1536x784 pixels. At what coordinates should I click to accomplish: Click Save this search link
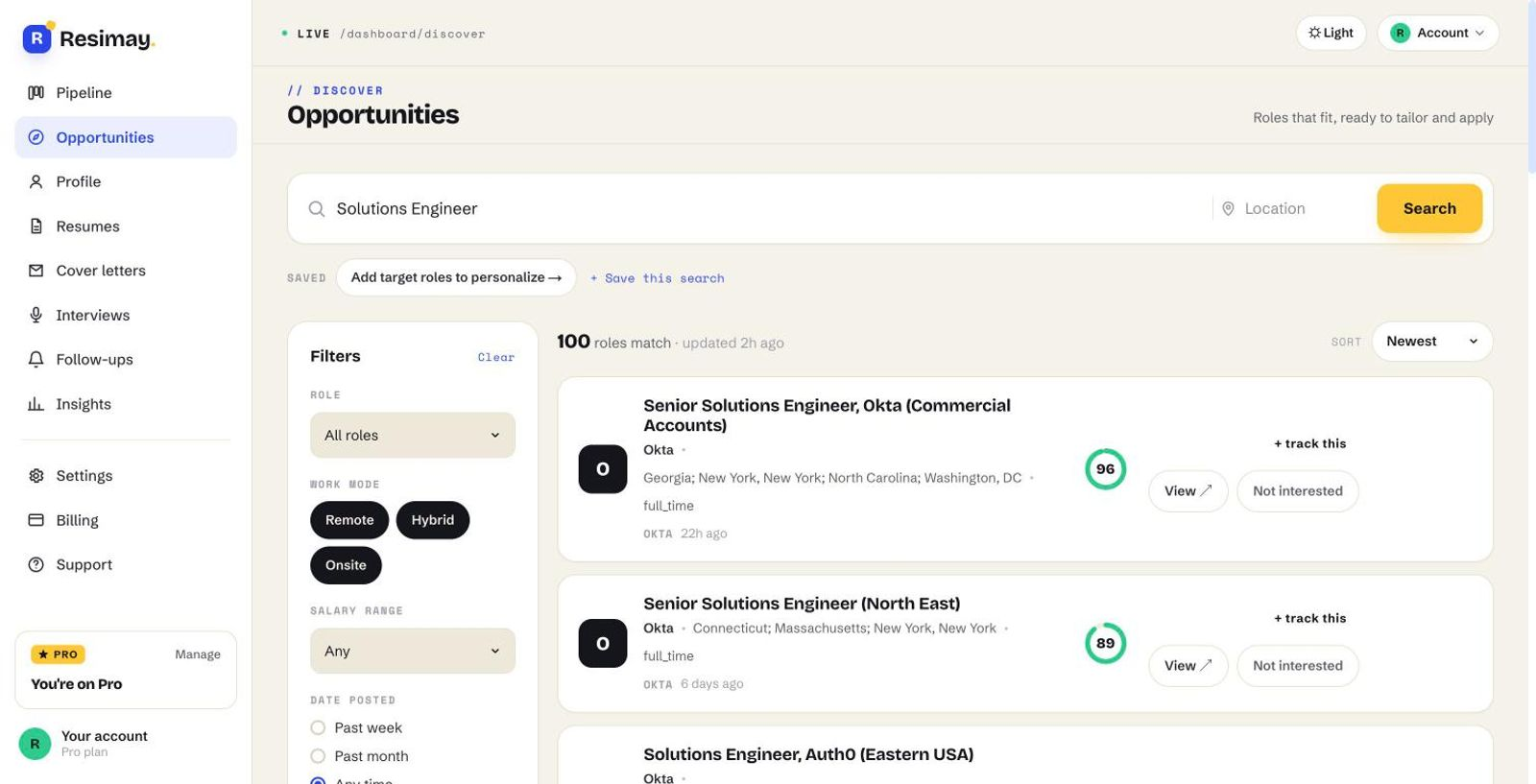pyautogui.click(x=658, y=278)
